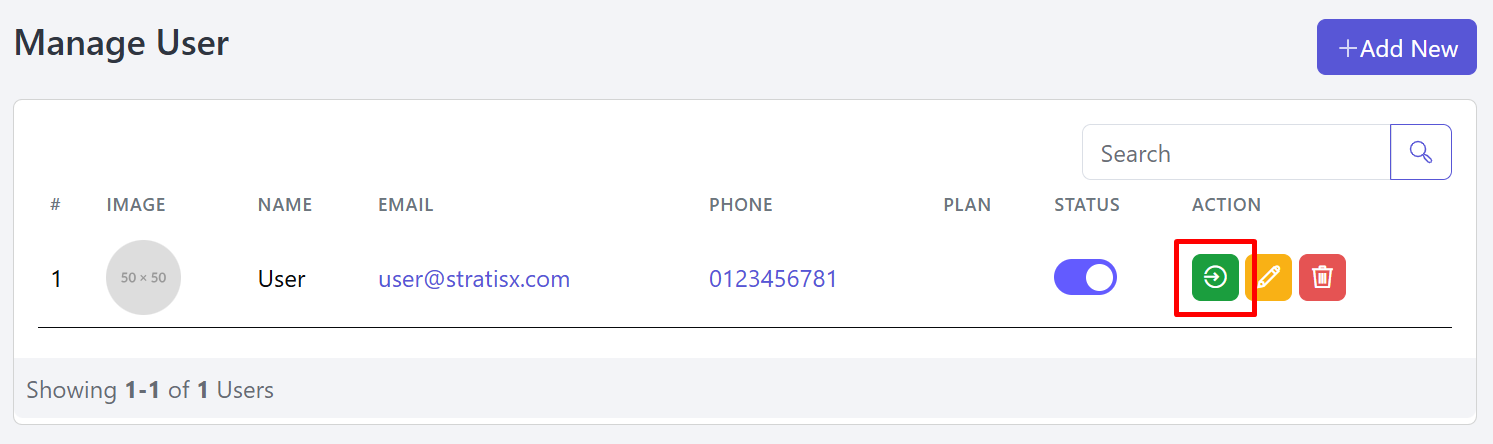Toggle the status switch for User

point(1085,277)
